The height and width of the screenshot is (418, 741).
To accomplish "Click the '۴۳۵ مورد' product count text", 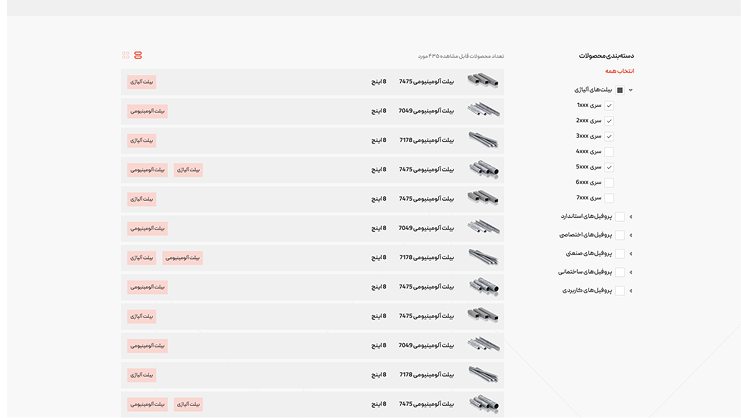I will coord(429,56).
